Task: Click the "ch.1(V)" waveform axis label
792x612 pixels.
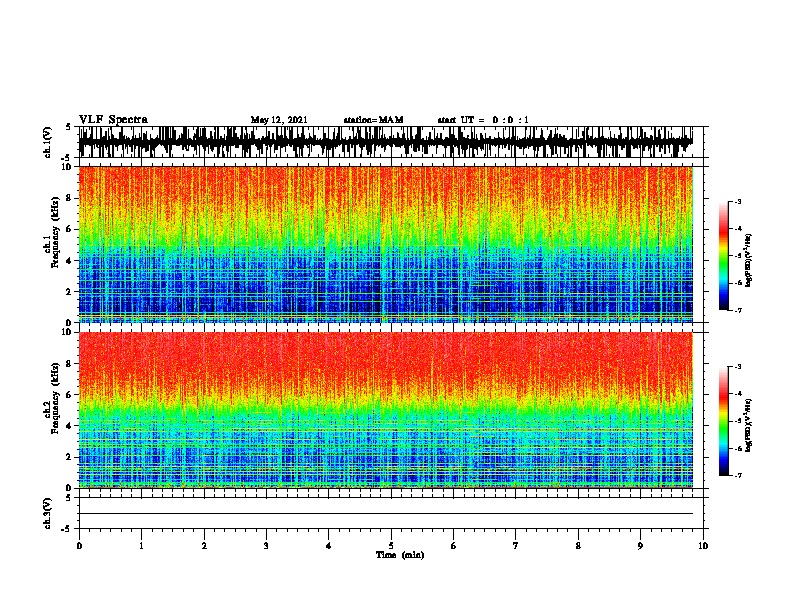Action: (47, 142)
